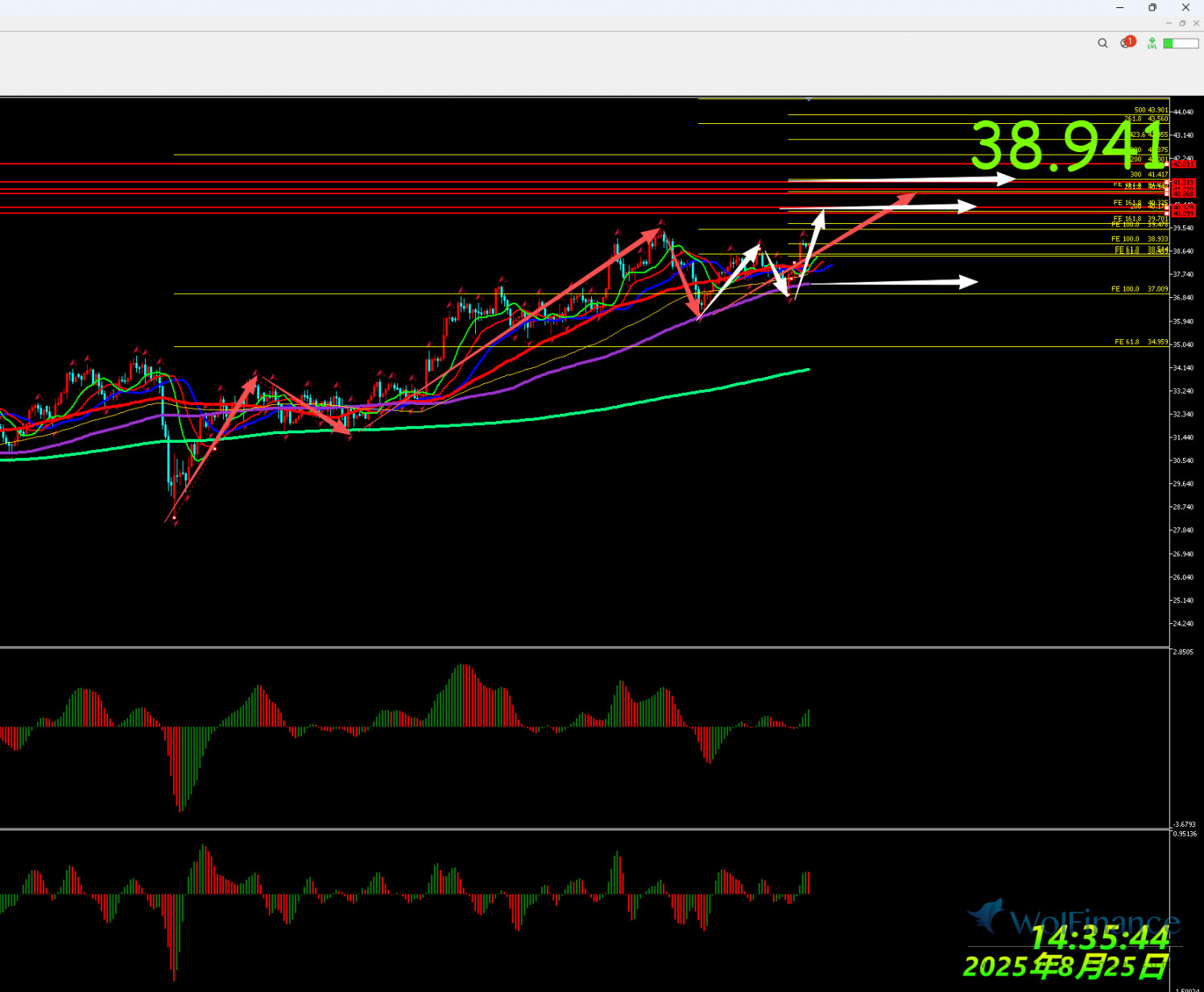Screen dimensions: 1204x992
Task: Select the FE 61.8 34.959 Fibonacci label
Action: (x=1140, y=342)
